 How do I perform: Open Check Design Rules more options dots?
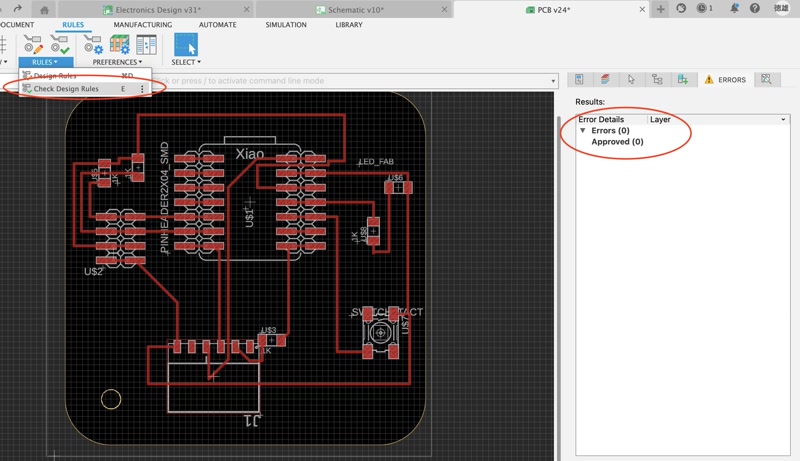[x=142, y=89]
